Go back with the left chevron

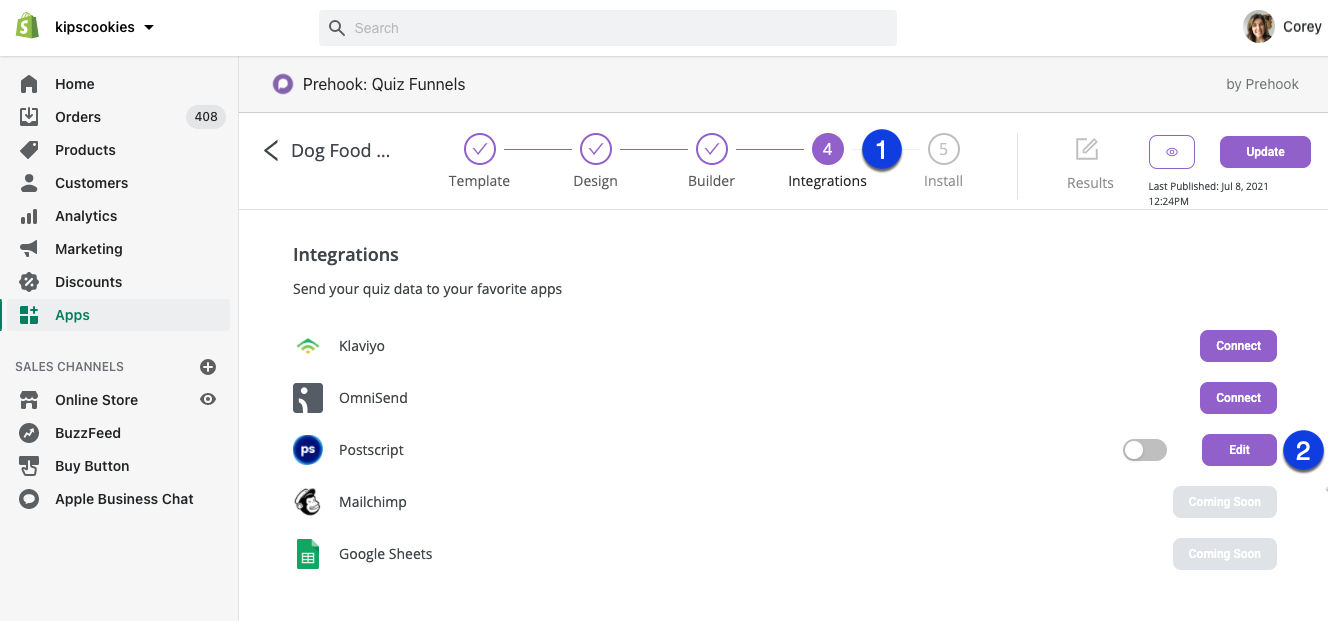270,151
